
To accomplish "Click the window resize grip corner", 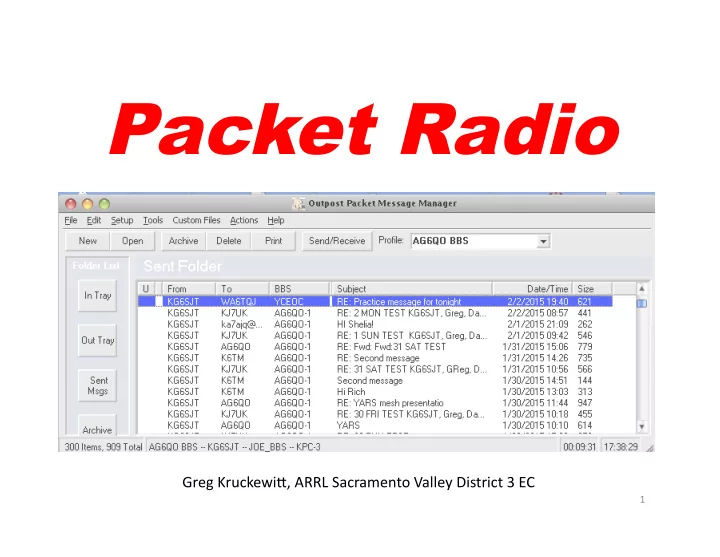I will click(x=649, y=448).
